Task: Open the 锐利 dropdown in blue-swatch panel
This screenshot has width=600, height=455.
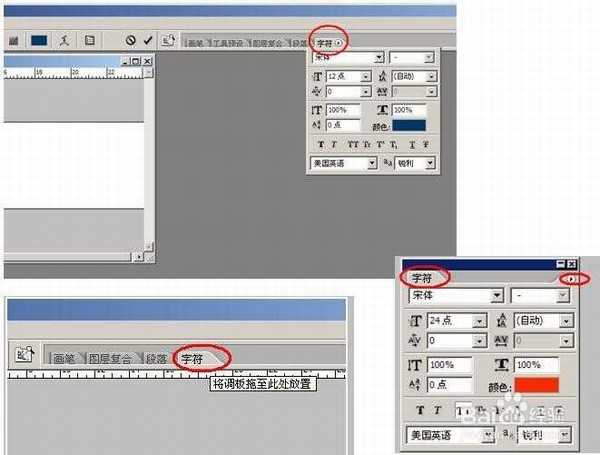Action: click(430, 163)
